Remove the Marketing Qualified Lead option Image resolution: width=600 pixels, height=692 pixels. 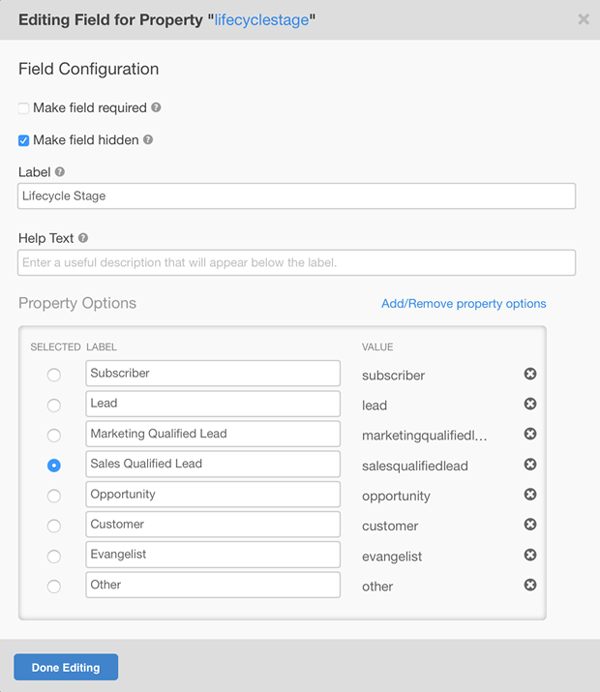pyautogui.click(x=530, y=434)
